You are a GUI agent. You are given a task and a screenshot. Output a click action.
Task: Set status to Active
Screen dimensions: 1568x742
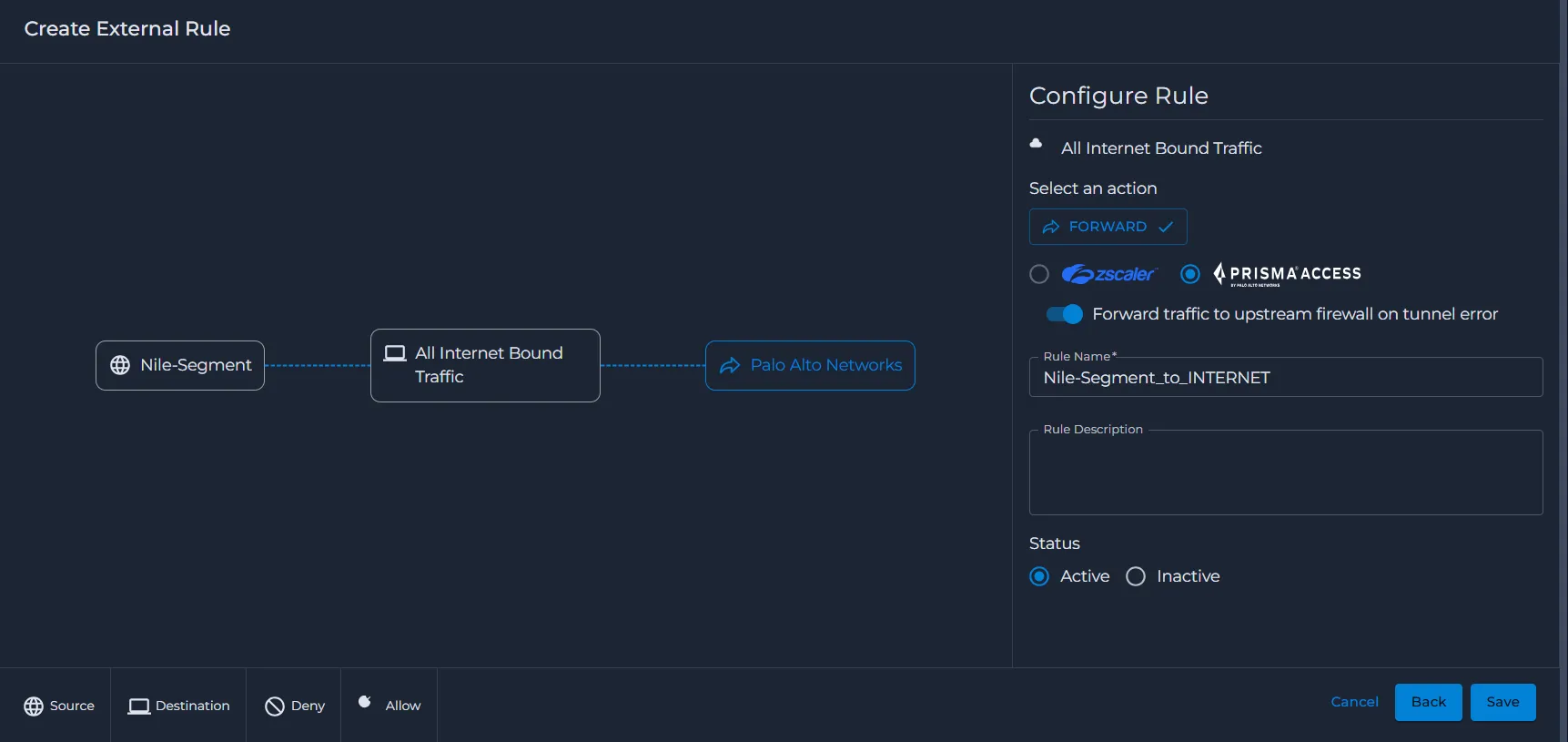(1039, 576)
